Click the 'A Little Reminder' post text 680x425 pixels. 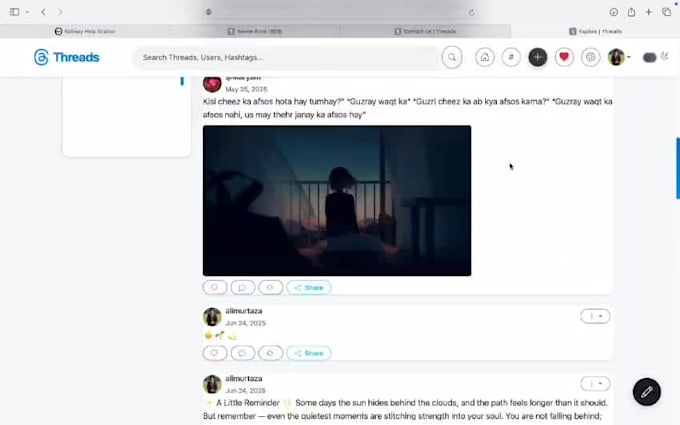pos(405,409)
